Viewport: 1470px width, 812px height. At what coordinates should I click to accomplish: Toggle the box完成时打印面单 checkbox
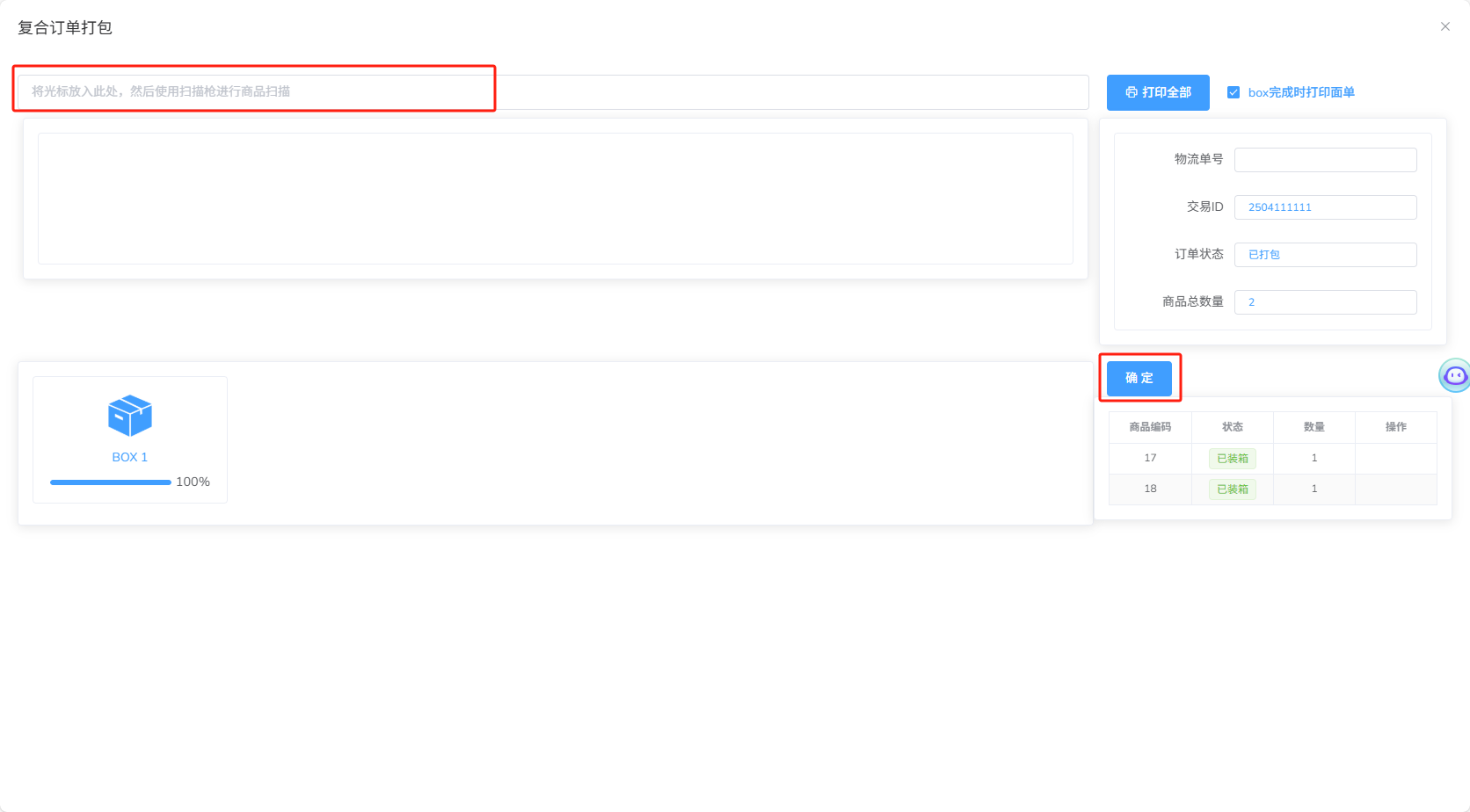point(1233,92)
